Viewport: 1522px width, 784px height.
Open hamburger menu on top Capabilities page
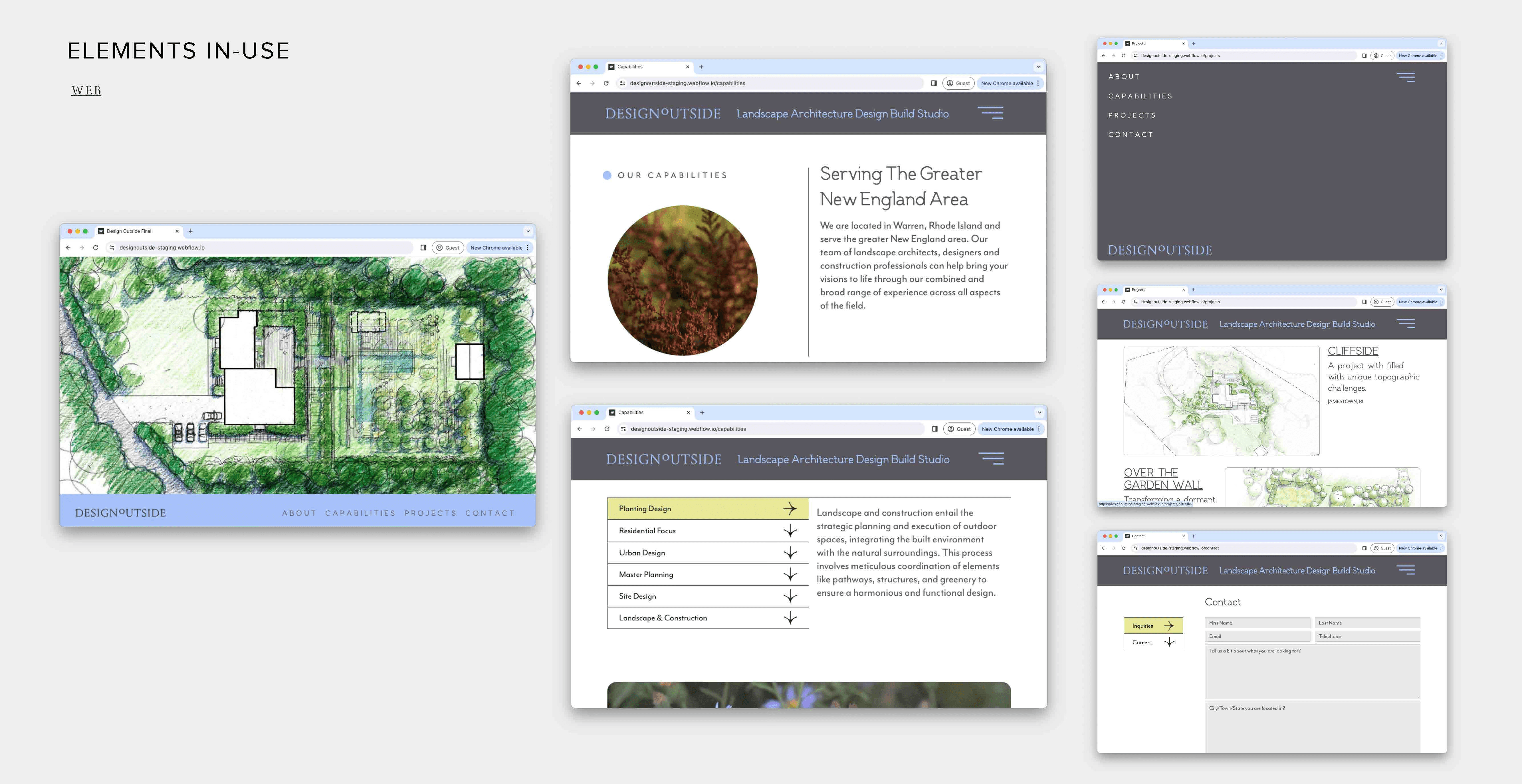(x=990, y=113)
